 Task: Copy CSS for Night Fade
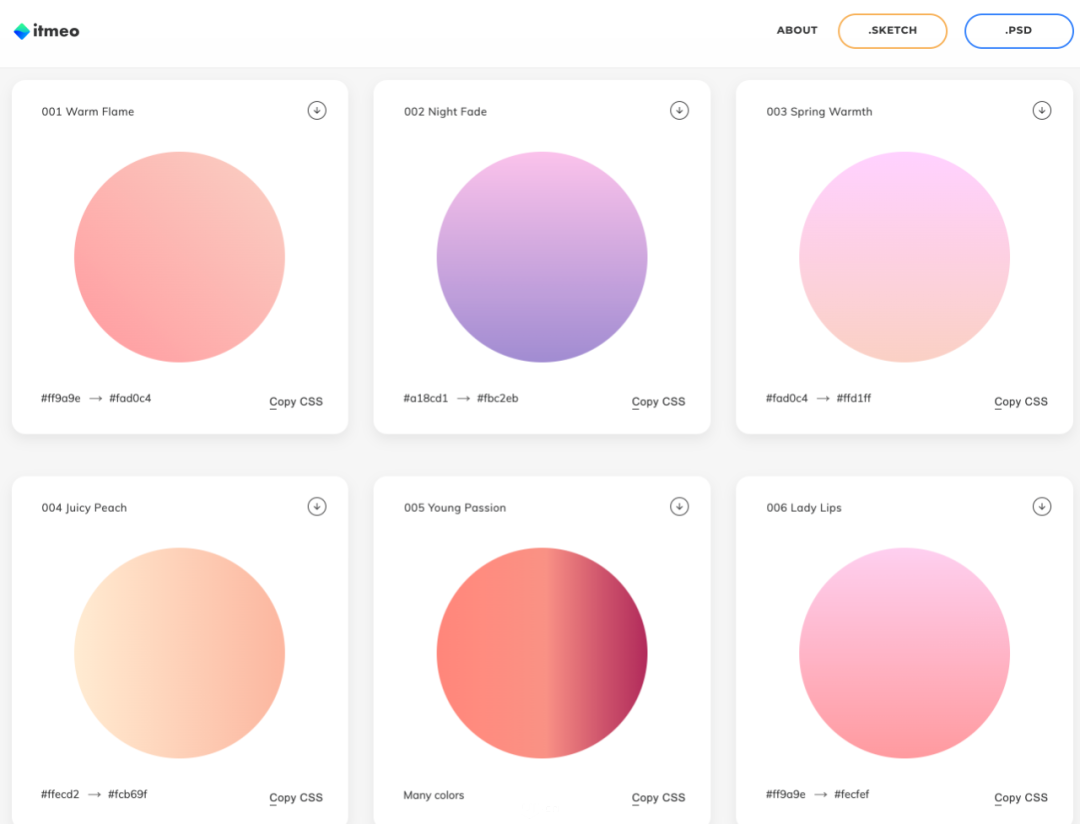(659, 401)
